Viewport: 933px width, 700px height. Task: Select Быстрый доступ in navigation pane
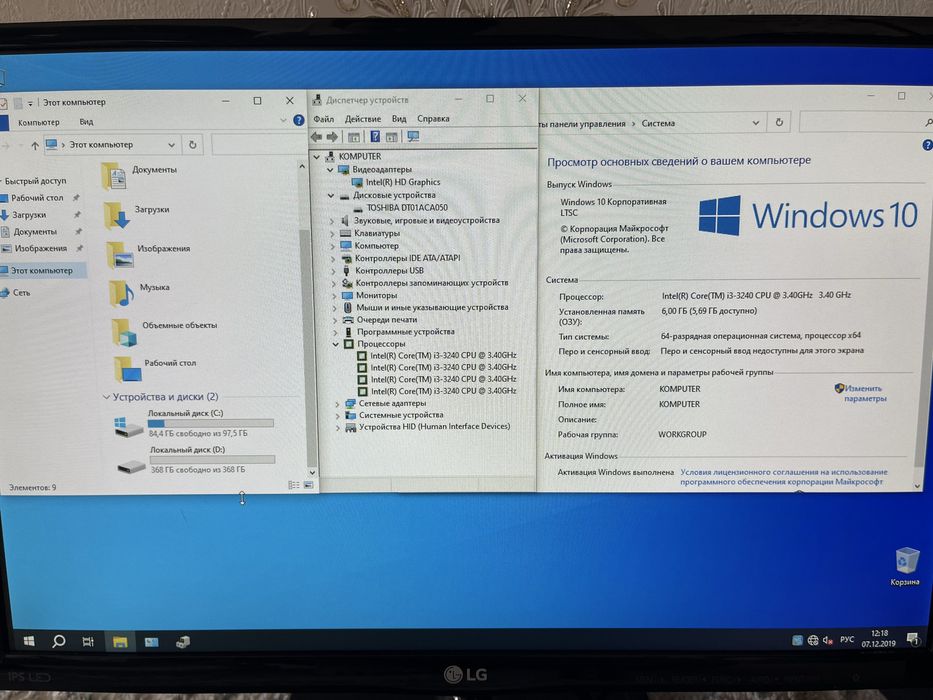pyautogui.click(x=36, y=180)
